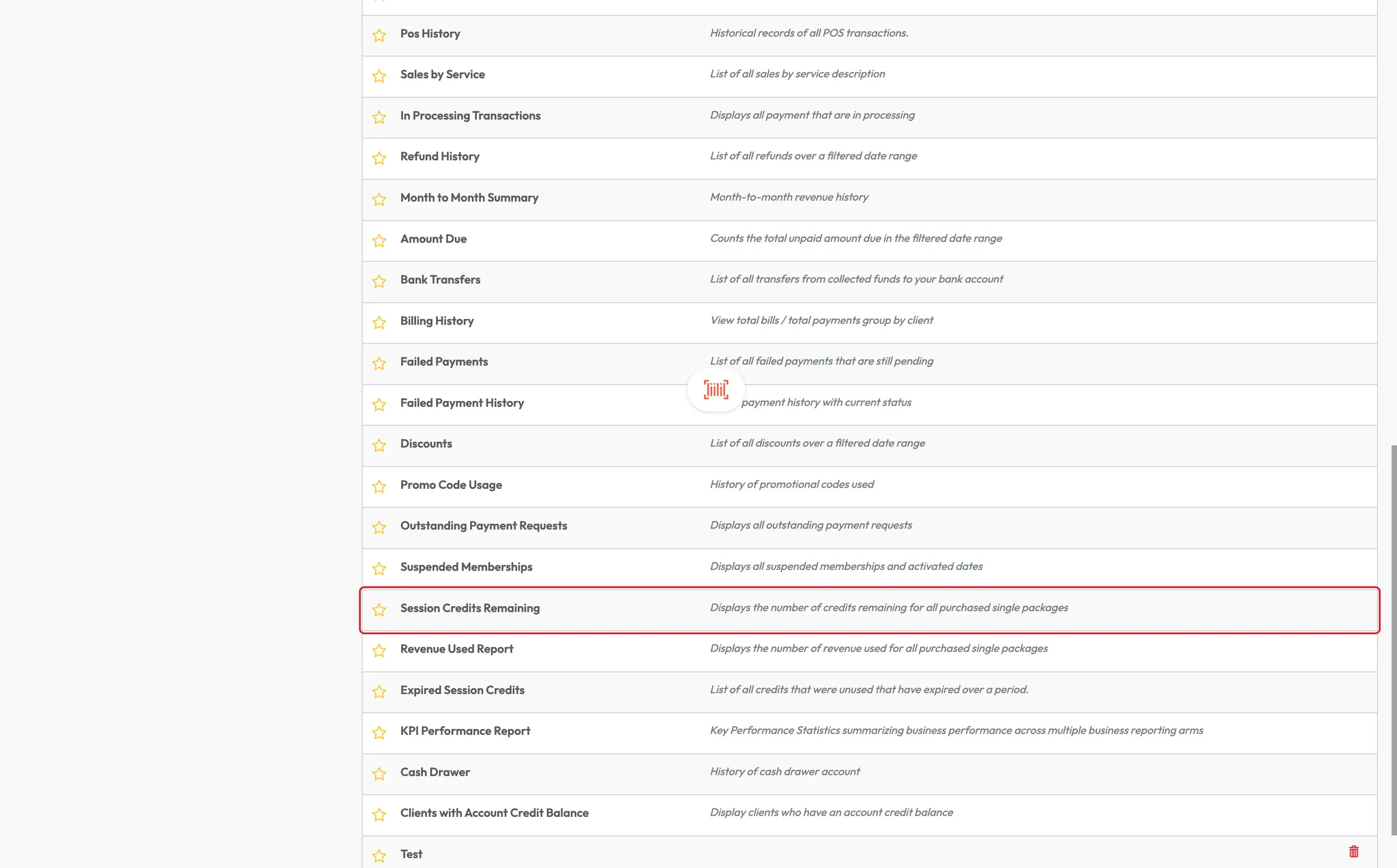Screen dimensions: 1397x868
Task: Toggle favorite star for Refund History
Action: (x=379, y=158)
